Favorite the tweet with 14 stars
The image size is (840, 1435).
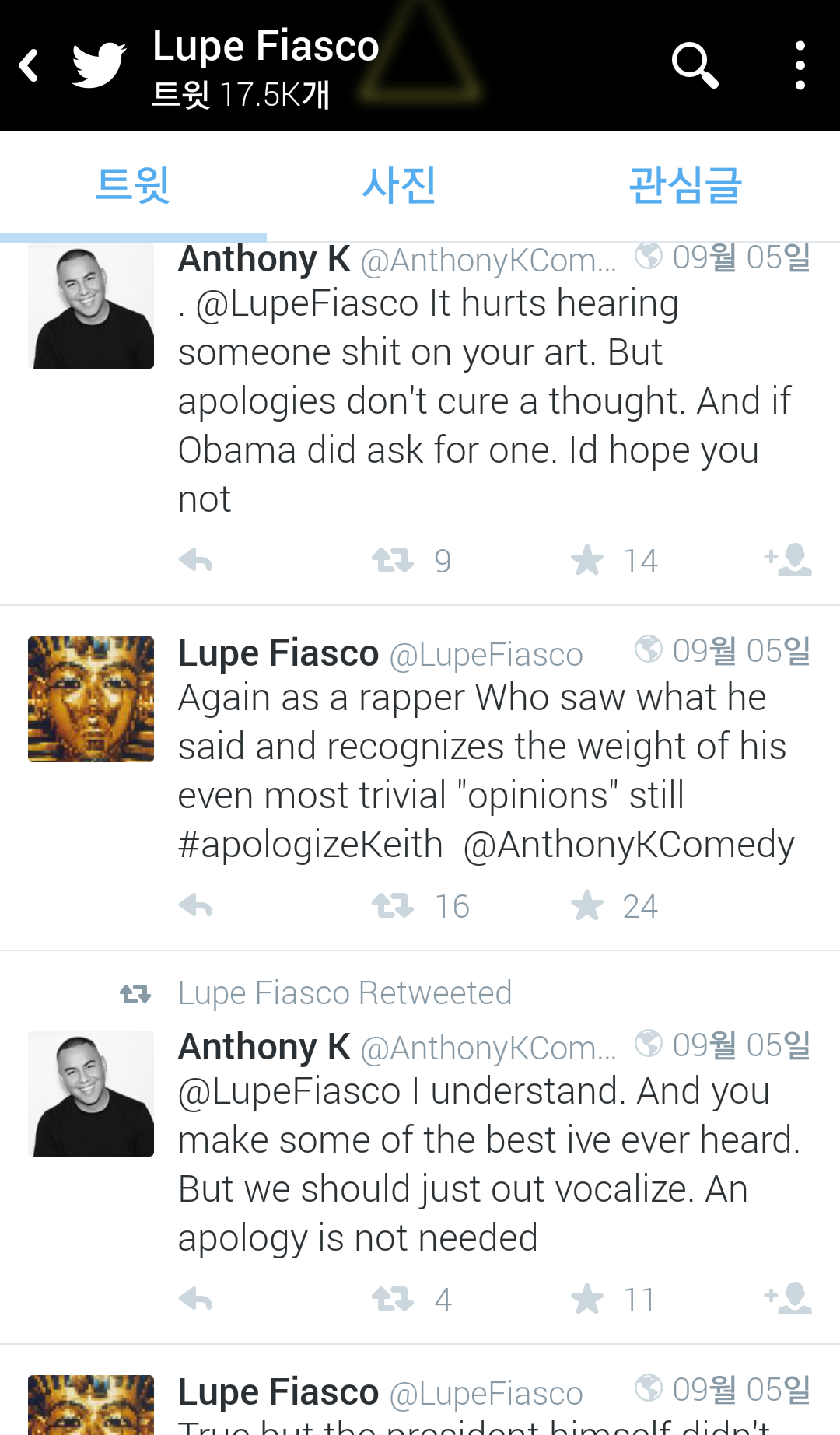tap(587, 560)
